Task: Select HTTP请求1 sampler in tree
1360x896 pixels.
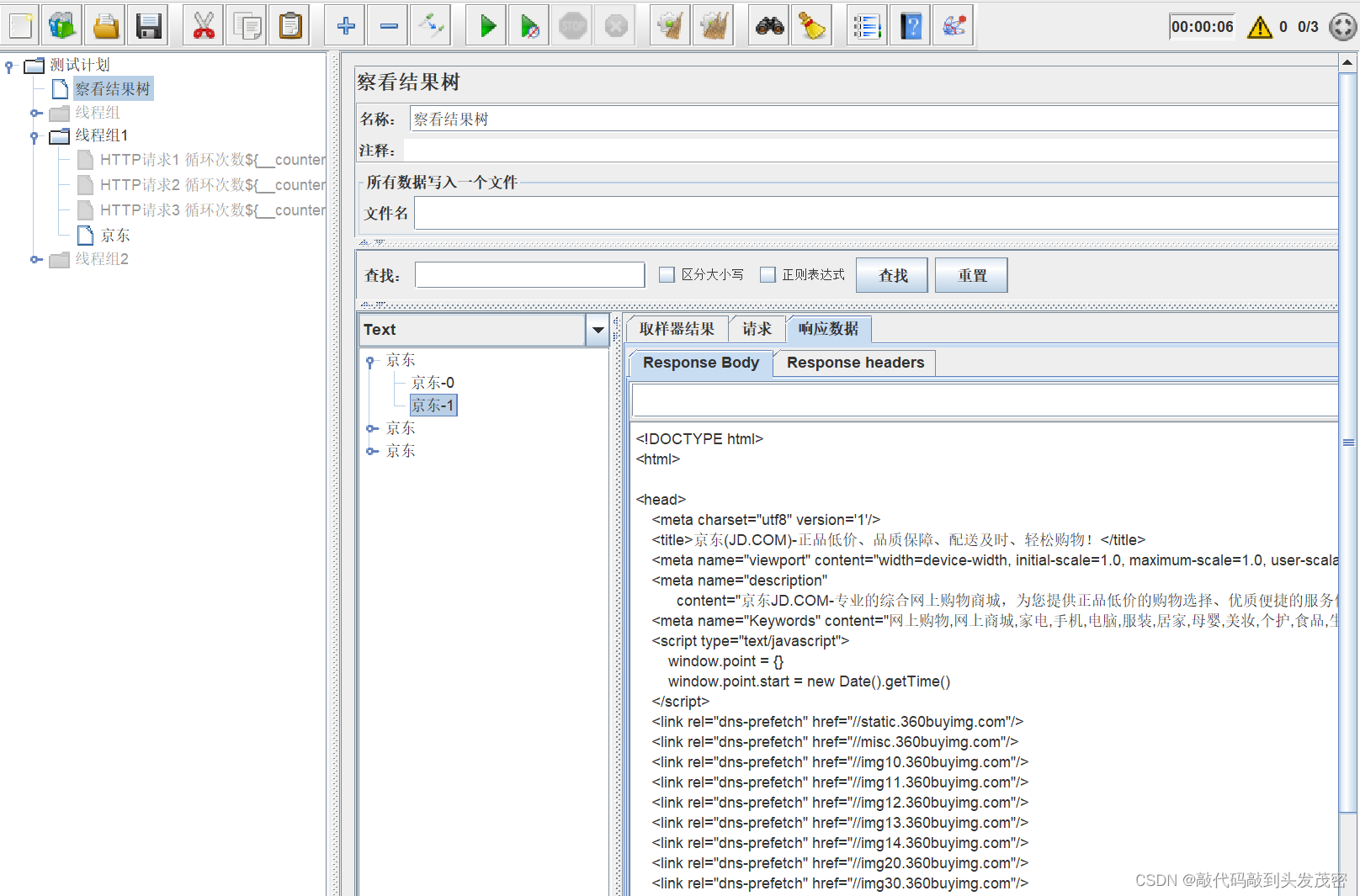Action: [x=212, y=160]
